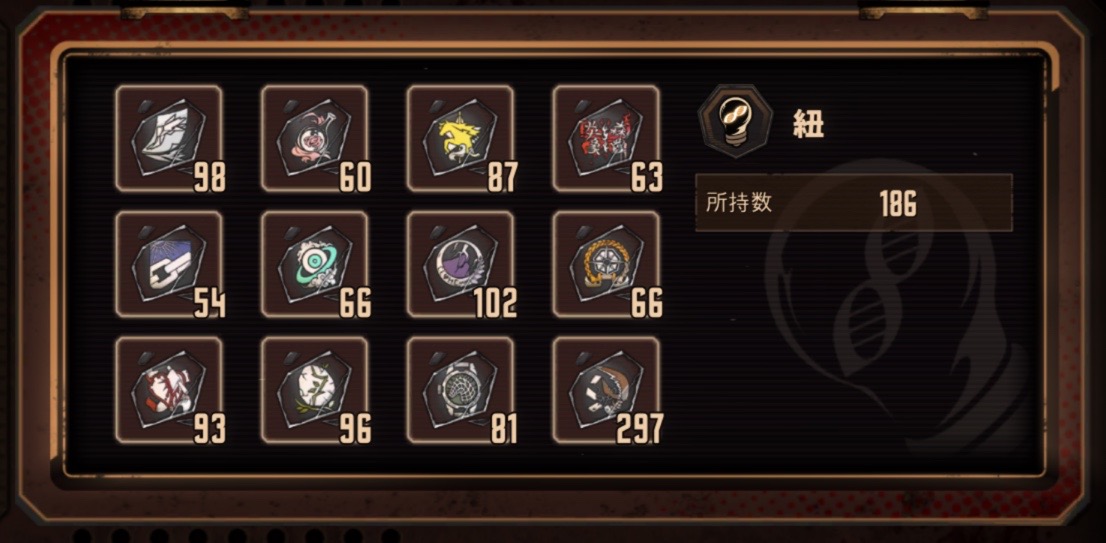This screenshot has width=1106, height=543.
Task: Select the chain link shard with count 54
Action: pyautogui.click(x=169, y=264)
